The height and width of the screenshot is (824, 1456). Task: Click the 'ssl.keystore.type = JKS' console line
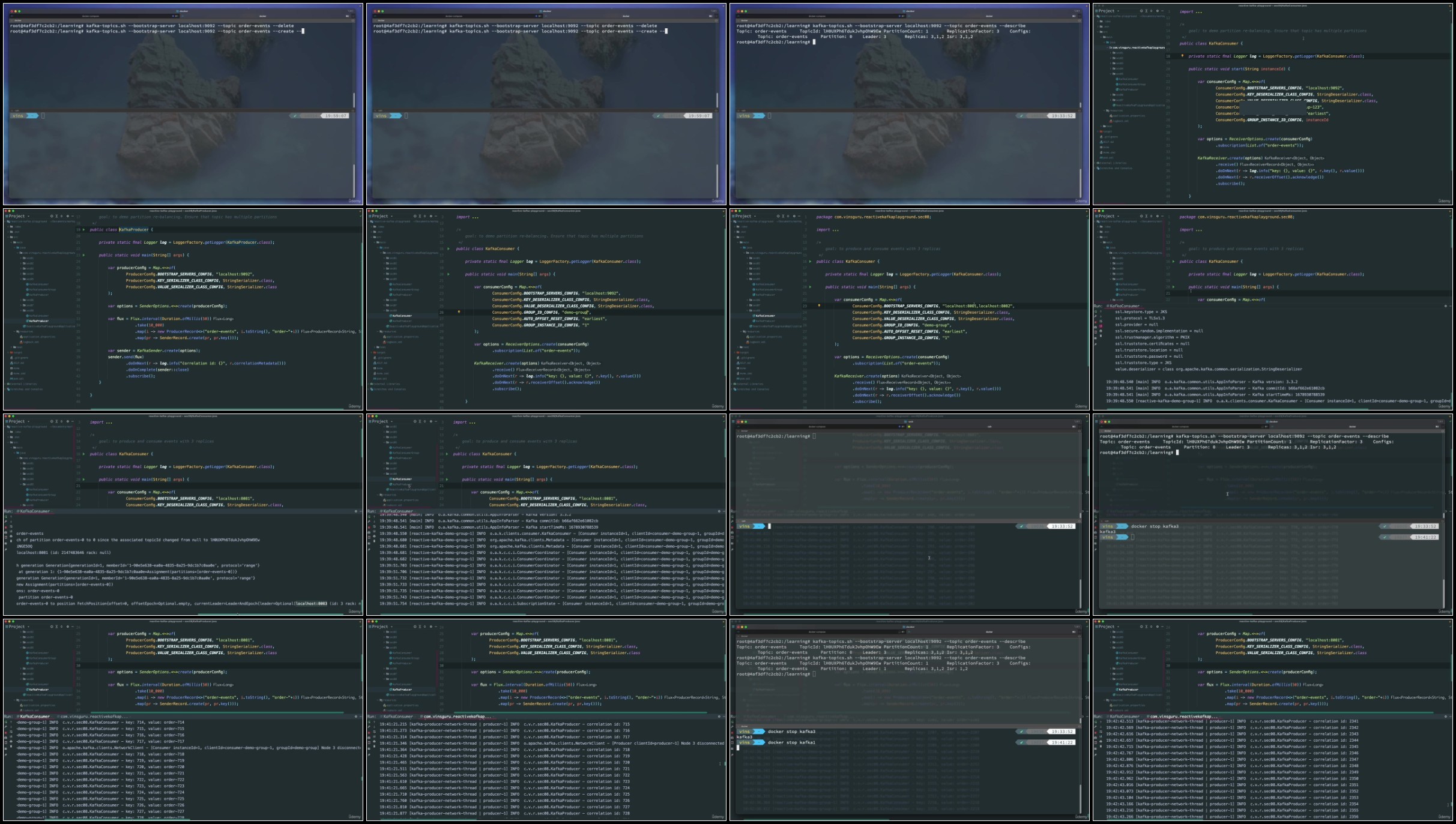coord(1141,311)
